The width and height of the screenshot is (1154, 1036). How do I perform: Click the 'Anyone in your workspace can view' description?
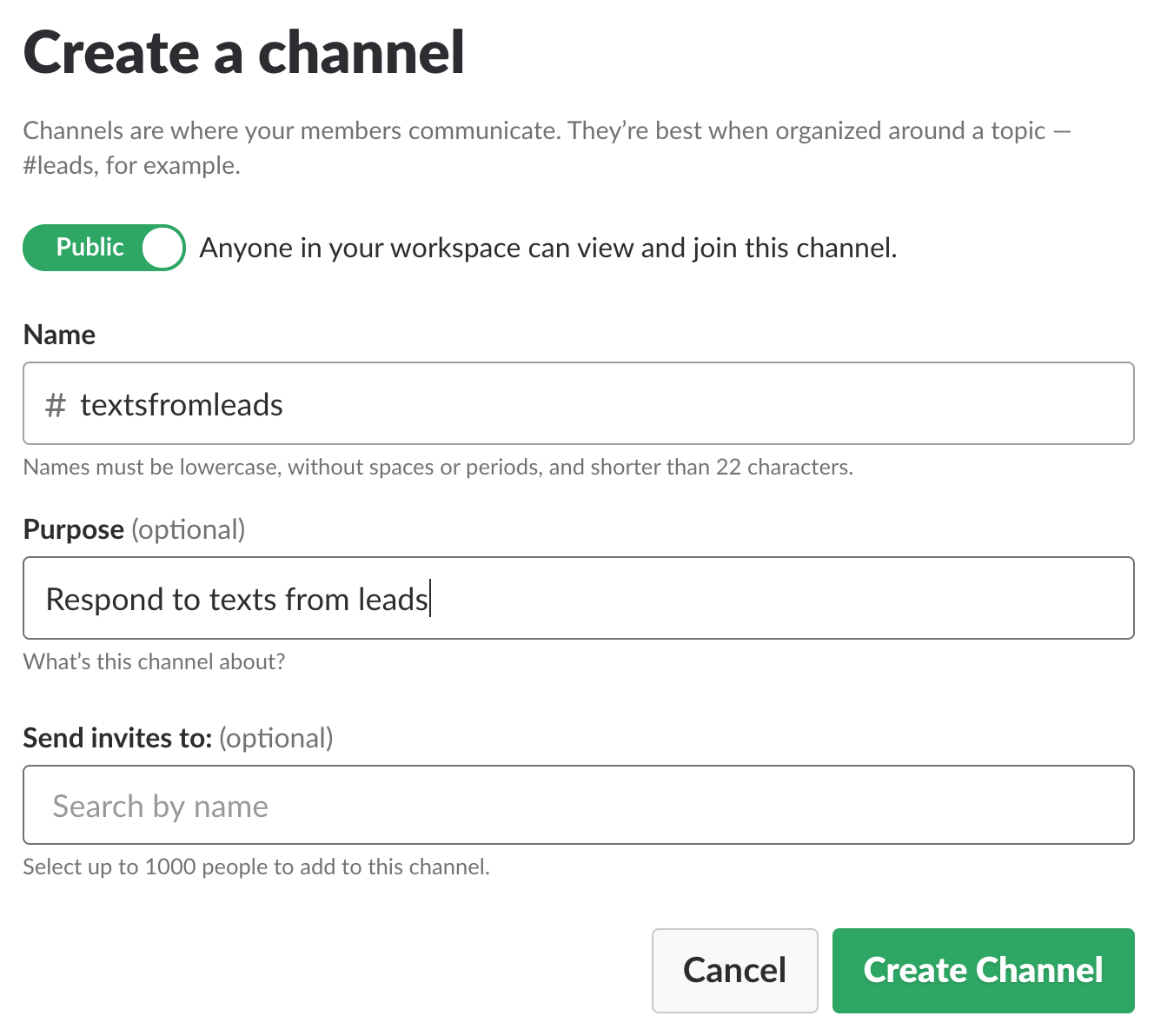(547, 249)
